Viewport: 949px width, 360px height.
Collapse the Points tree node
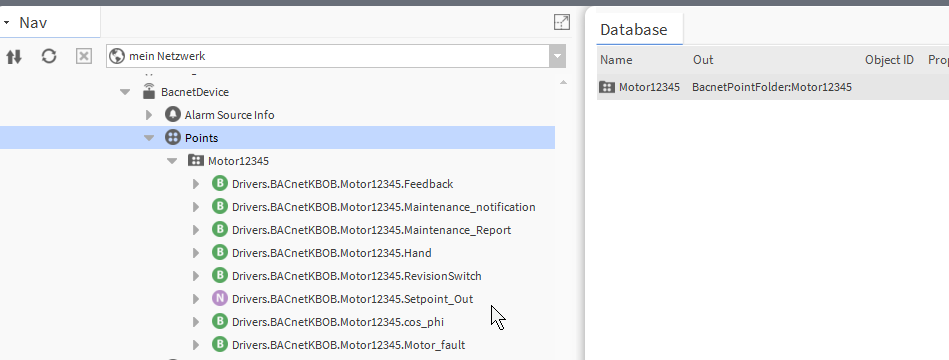click(149, 138)
